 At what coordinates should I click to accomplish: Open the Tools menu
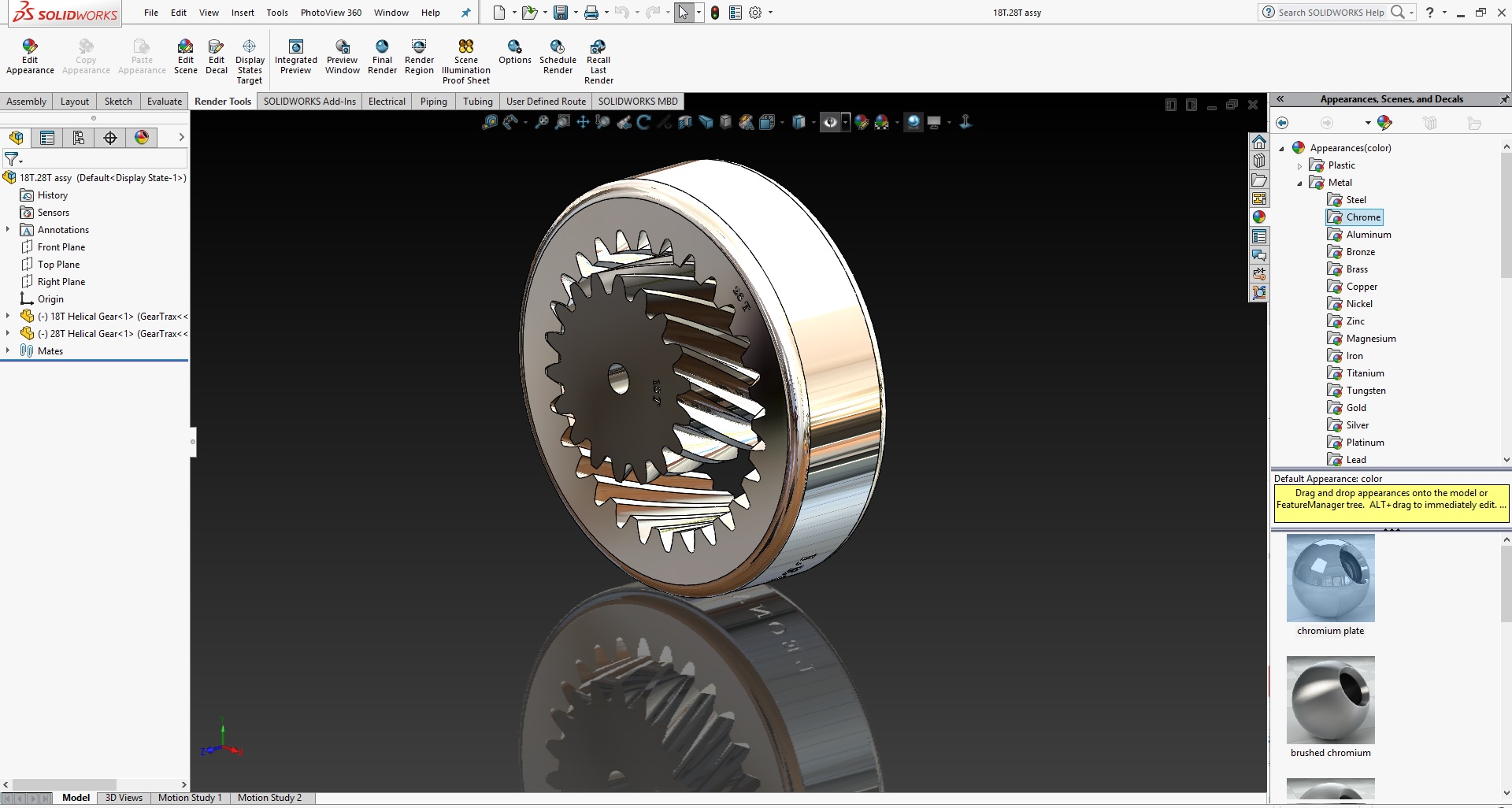click(277, 13)
